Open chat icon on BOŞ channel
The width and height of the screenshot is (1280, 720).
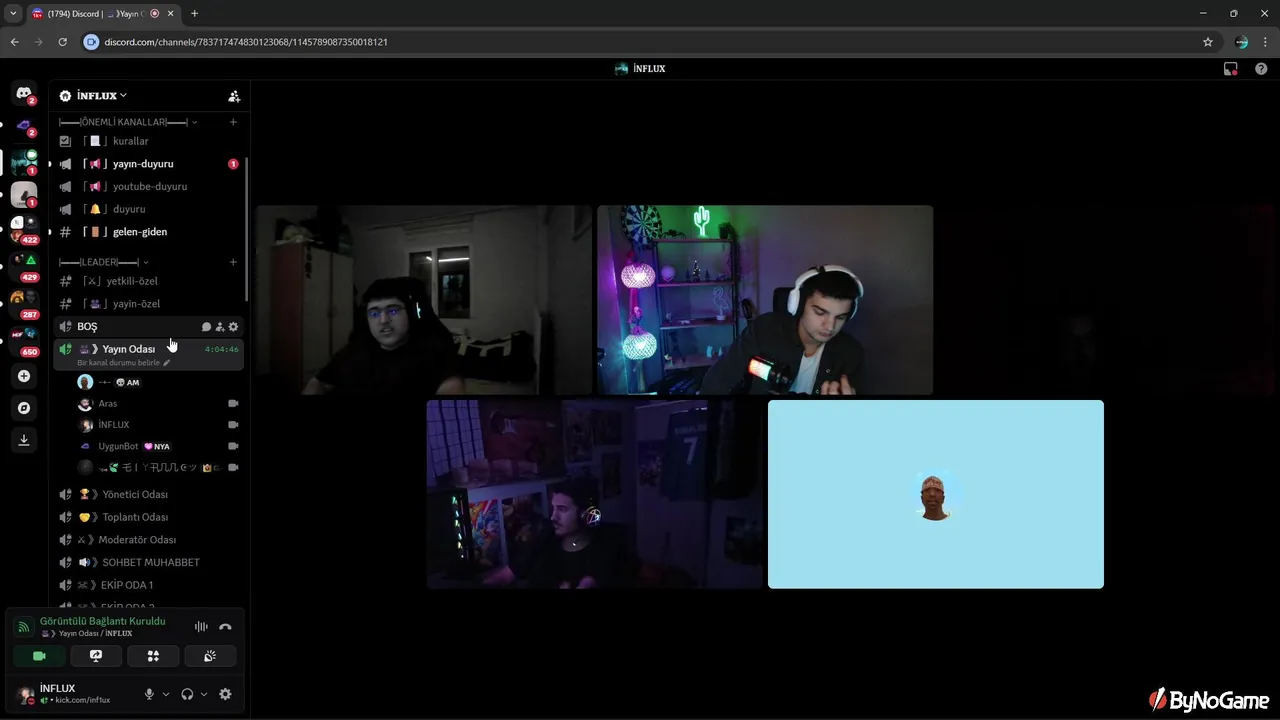(x=206, y=327)
